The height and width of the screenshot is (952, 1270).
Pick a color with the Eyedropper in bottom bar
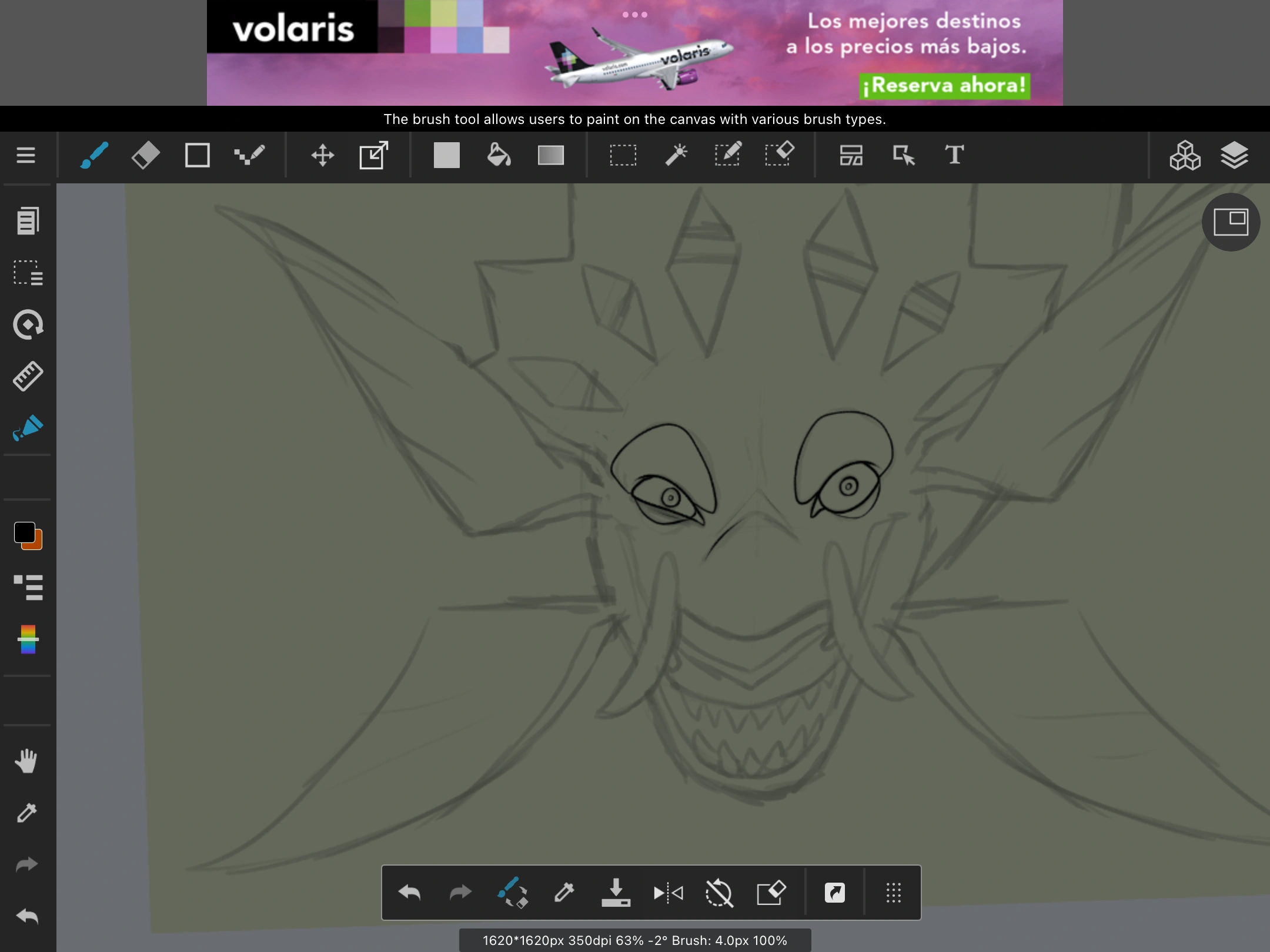click(564, 893)
